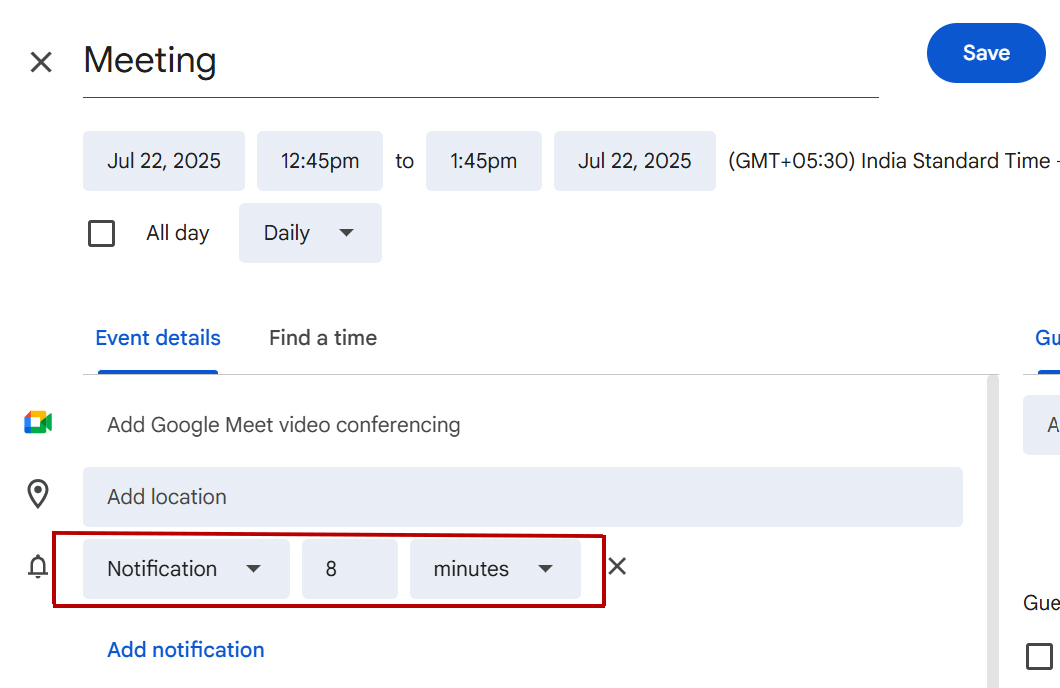This screenshot has width=1060, height=688.
Task: Add Google Meet video conferencing
Action: [284, 425]
